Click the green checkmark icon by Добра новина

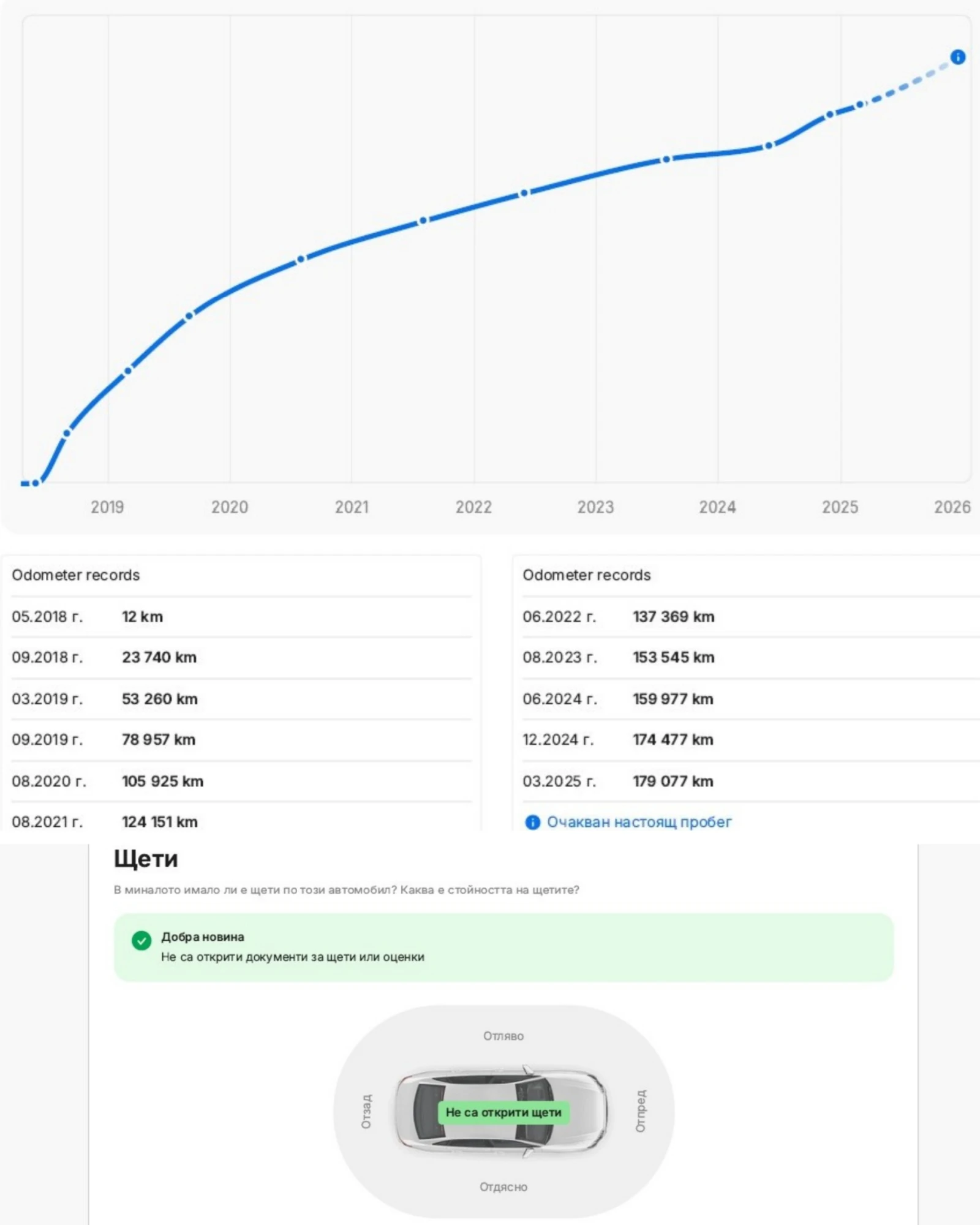click(x=141, y=940)
